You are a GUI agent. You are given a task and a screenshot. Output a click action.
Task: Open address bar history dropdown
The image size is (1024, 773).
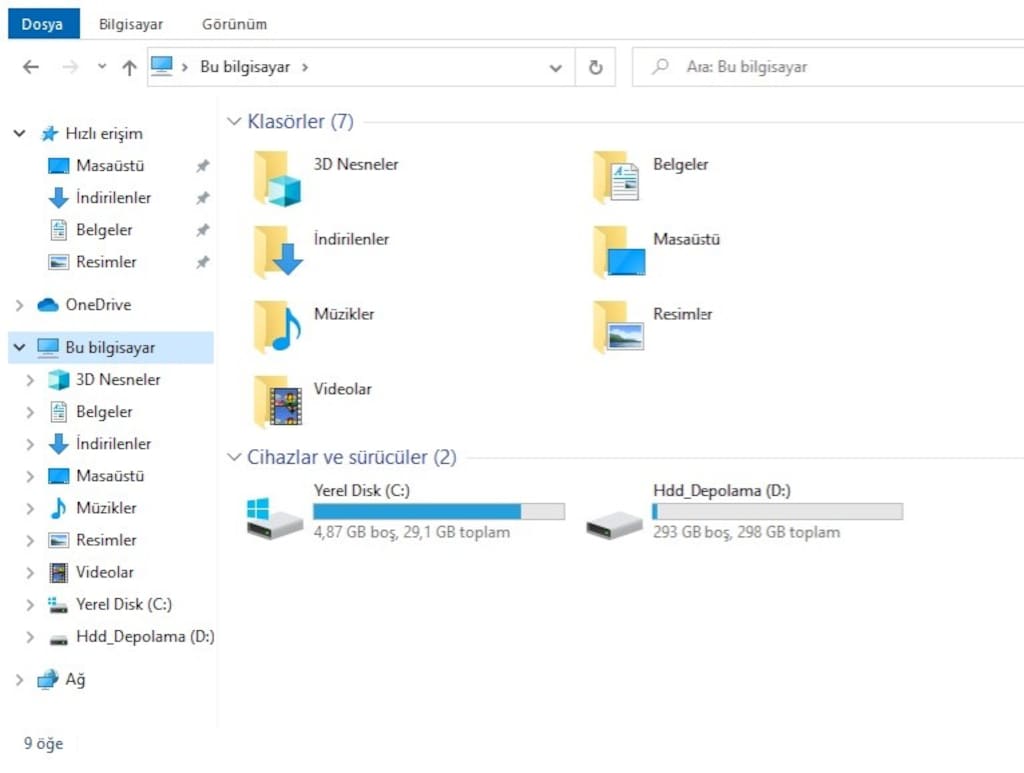556,67
